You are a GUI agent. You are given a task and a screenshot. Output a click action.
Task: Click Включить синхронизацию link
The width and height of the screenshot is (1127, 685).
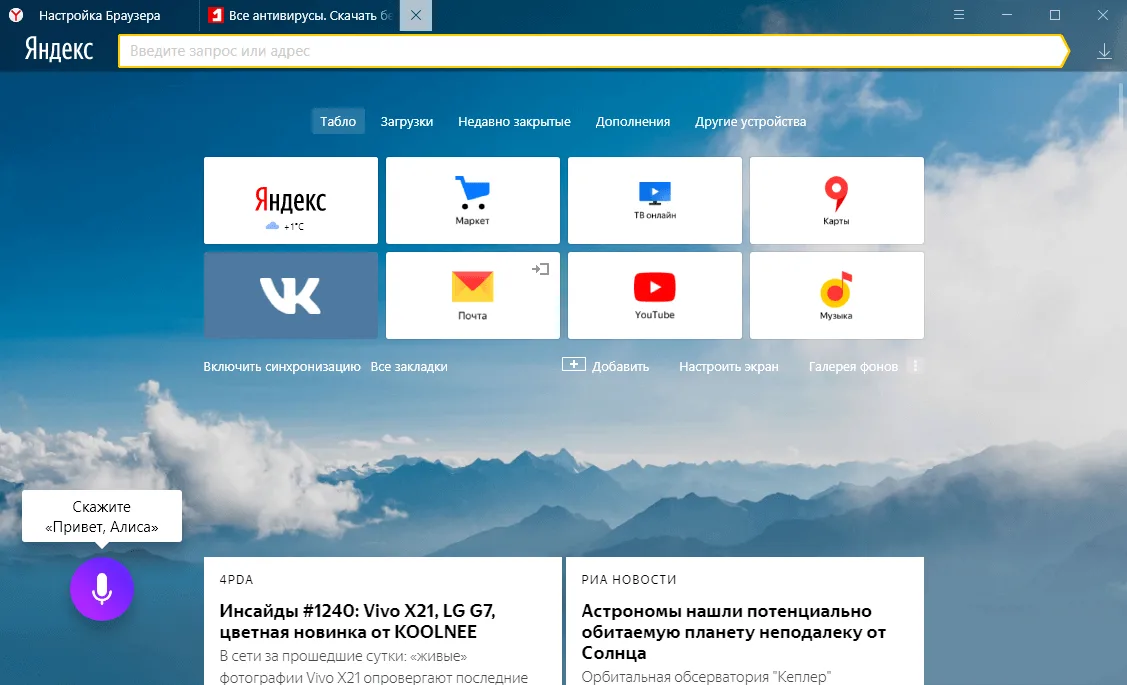(x=282, y=367)
